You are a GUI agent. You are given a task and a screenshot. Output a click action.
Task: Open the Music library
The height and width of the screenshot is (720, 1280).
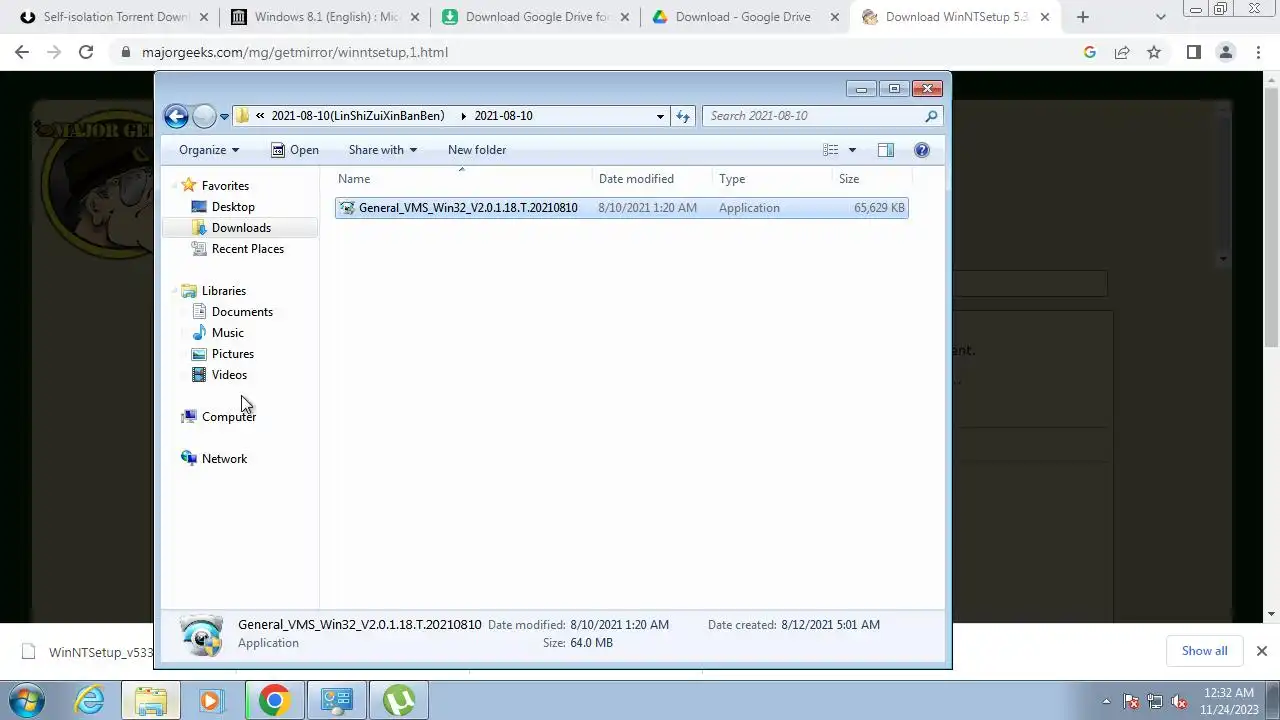(x=228, y=333)
